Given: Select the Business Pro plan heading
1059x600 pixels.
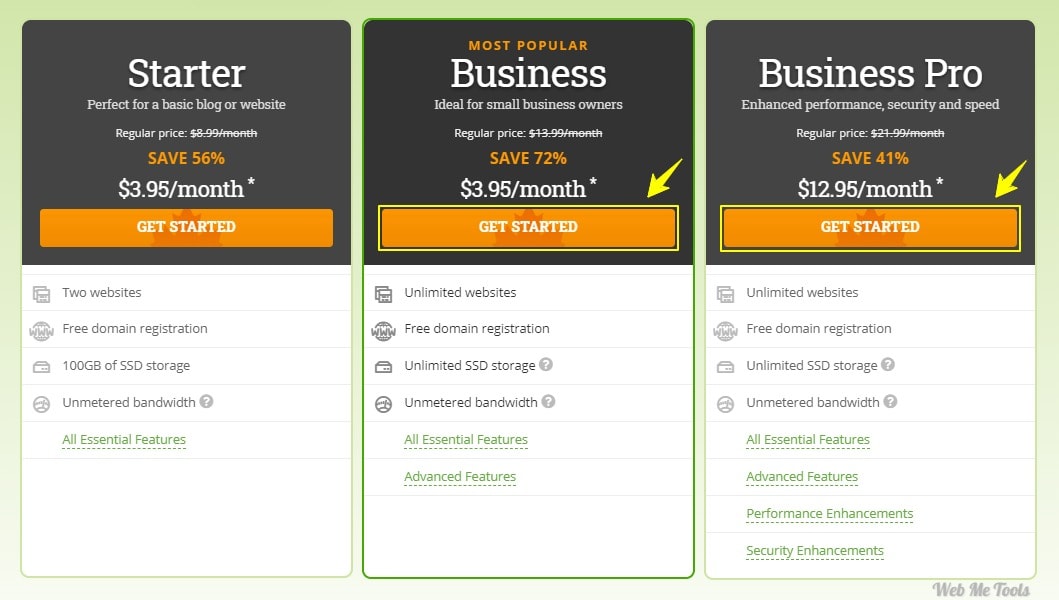Looking at the screenshot, I should [870, 73].
